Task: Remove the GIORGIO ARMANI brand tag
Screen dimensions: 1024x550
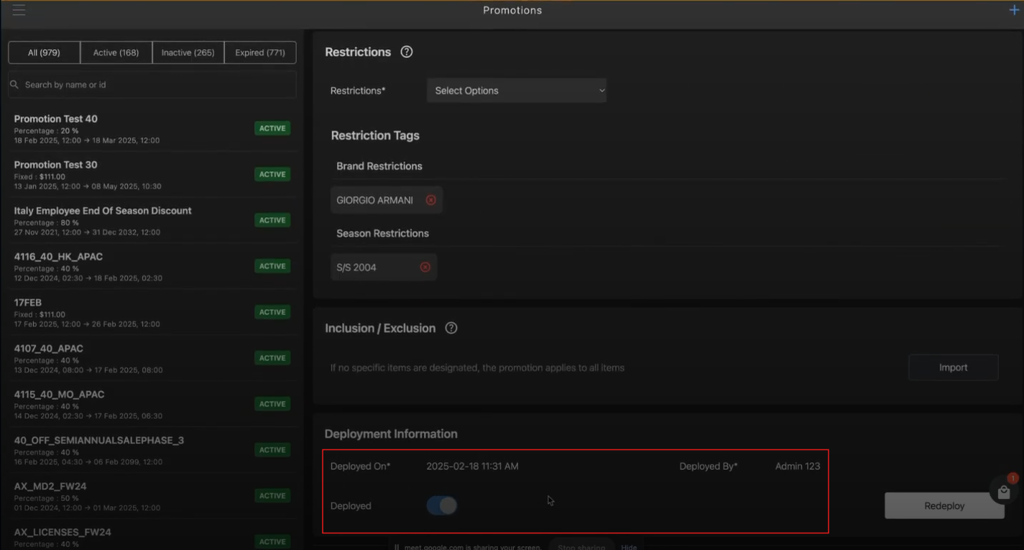Action: pyautogui.click(x=431, y=200)
